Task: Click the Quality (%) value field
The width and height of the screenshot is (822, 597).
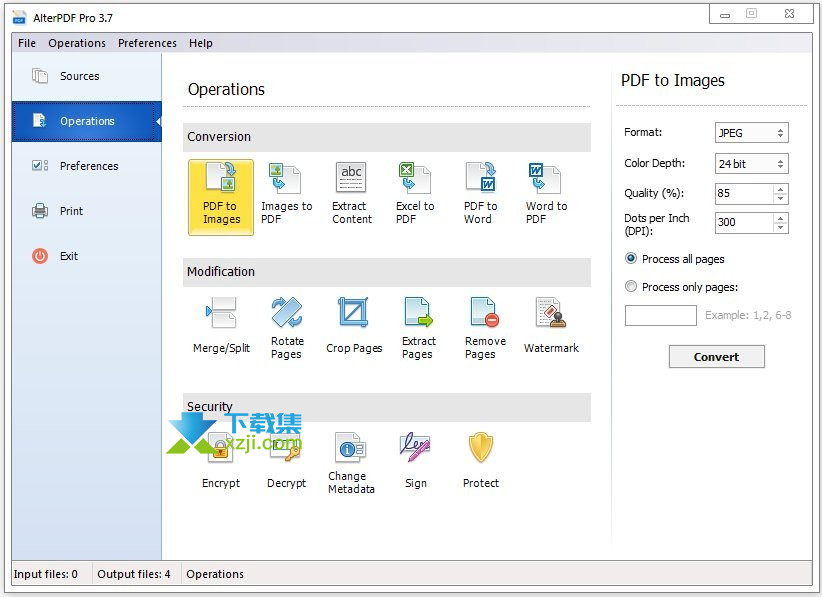Action: point(744,193)
